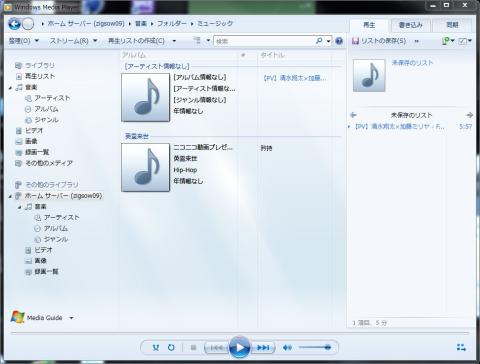This screenshot has width=480, height=364.
Task: Click ミュージック in the breadcrumb path
Action: tap(215, 23)
